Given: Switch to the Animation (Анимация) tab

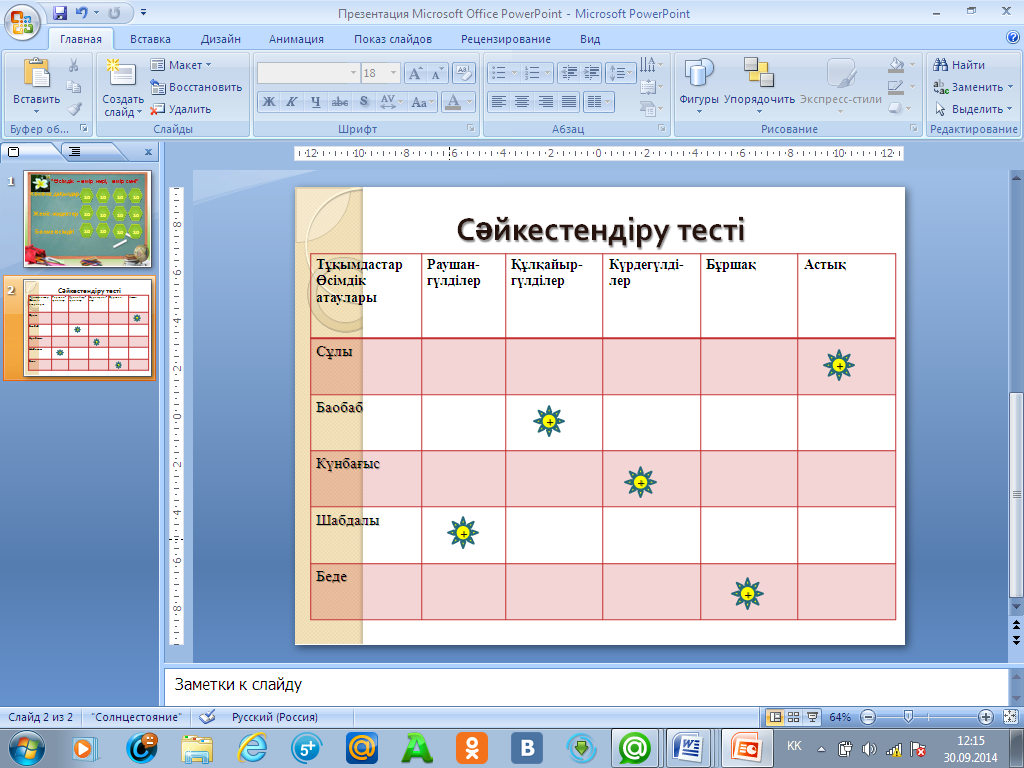Looking at the screenshot, I should 296,39.
